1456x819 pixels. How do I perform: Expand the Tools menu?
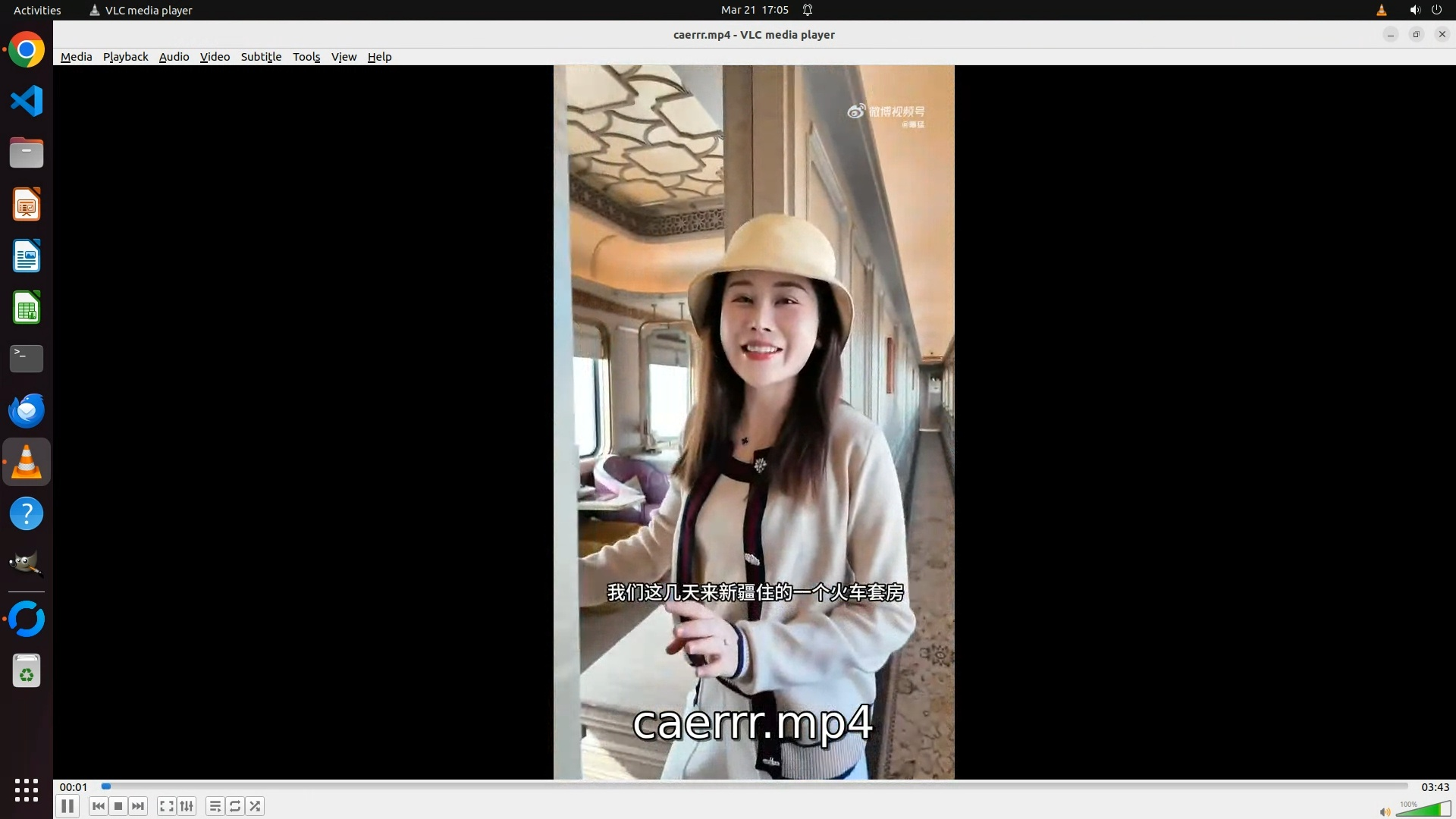(306, 57)
